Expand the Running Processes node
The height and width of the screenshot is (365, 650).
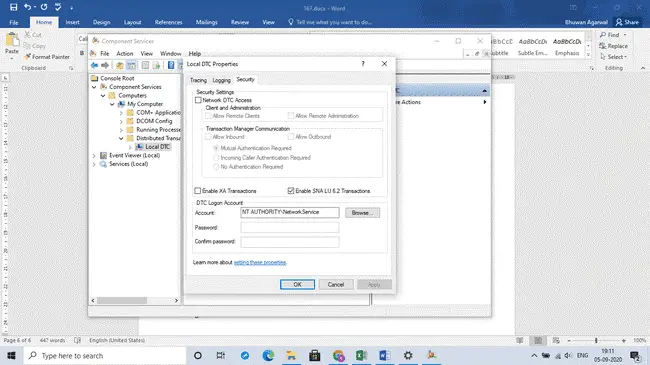[x=121, y=130]
